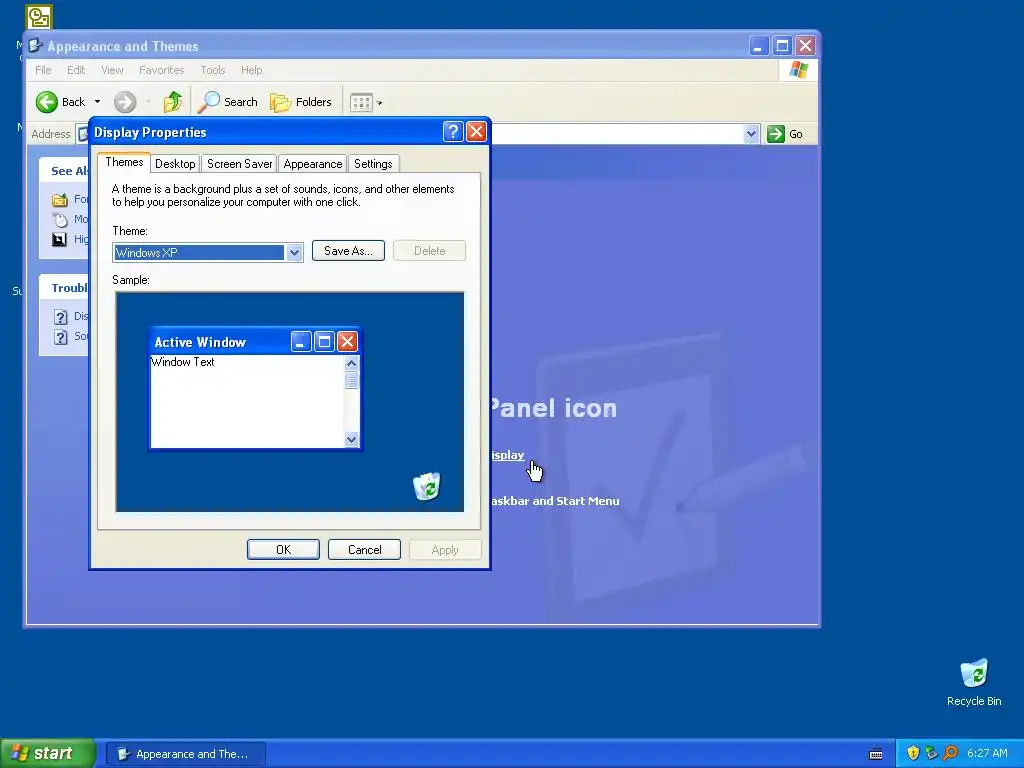
Task: Open the Views toolbar icon
Action: click(x=361, y=103)
